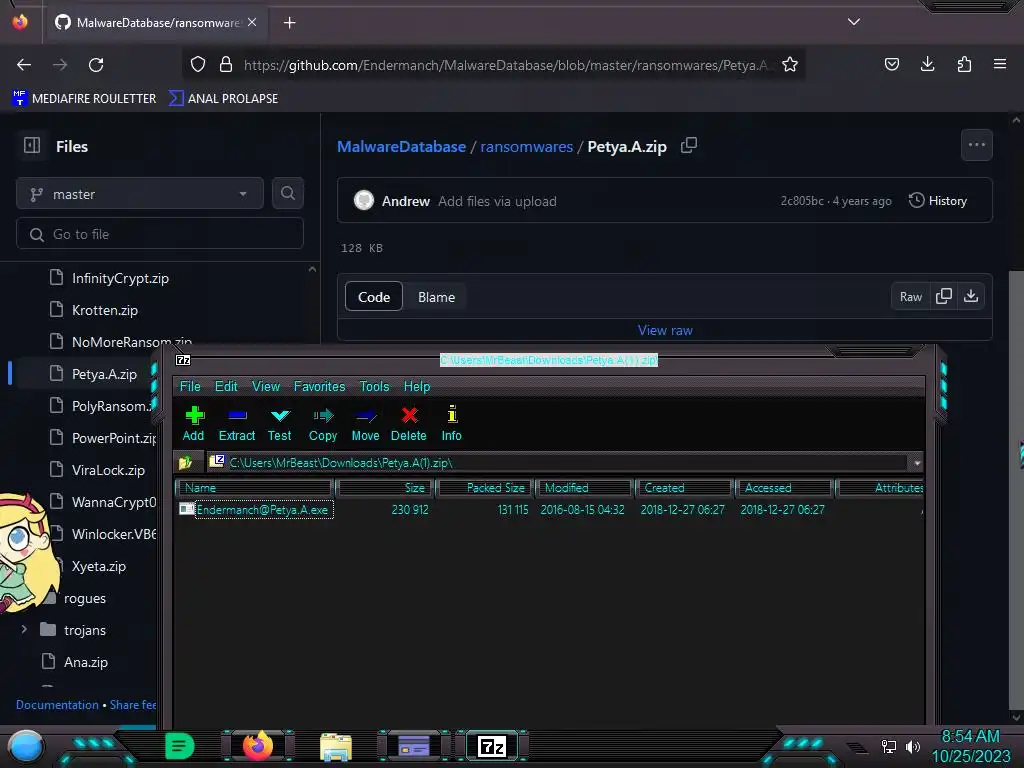1024x768 pixels.
Task: Click the Add button in 7-Zip toolbar
Action: 193,424
